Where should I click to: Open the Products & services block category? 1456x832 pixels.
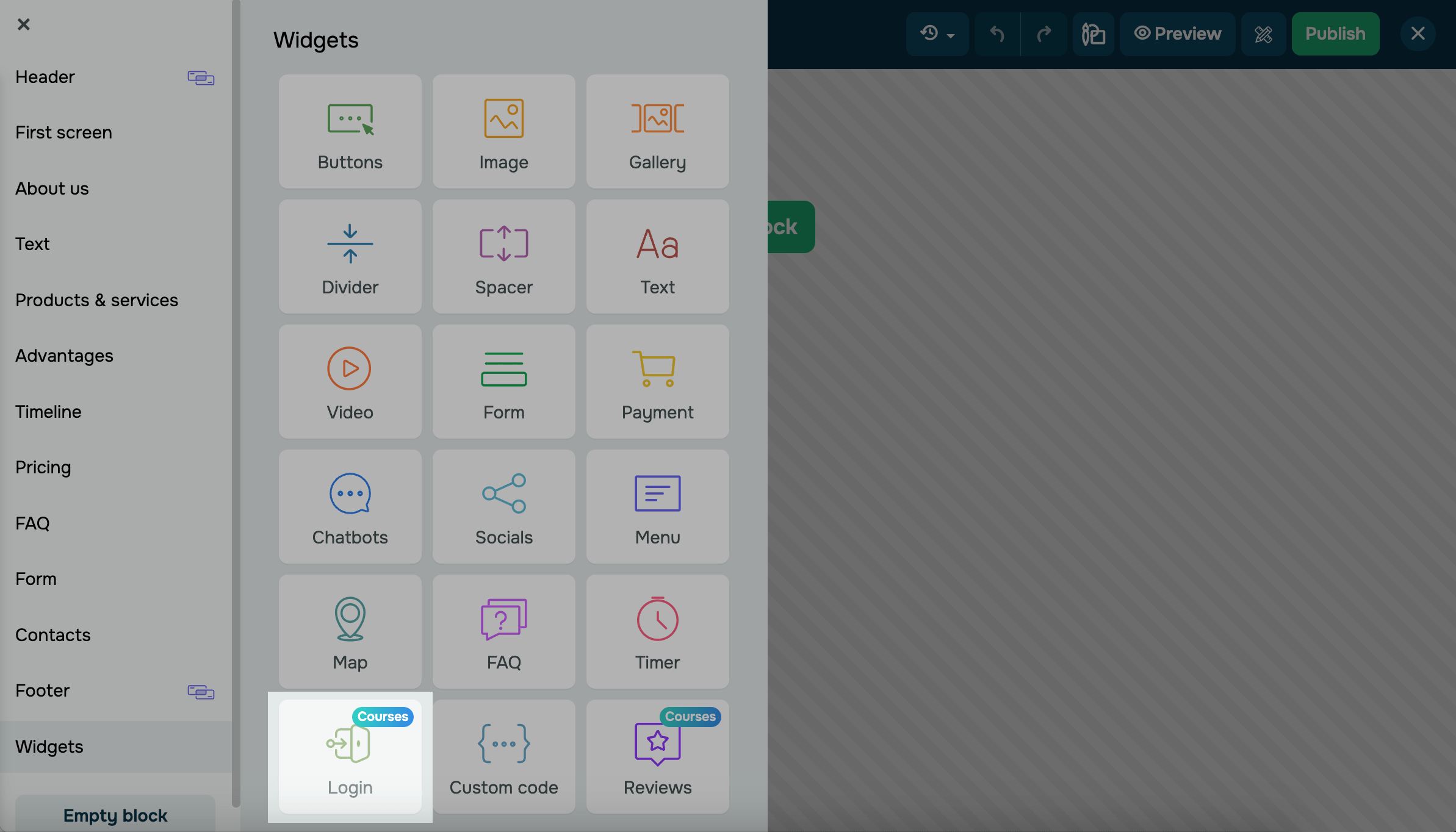pyautogui.click(x=96, y=300)
